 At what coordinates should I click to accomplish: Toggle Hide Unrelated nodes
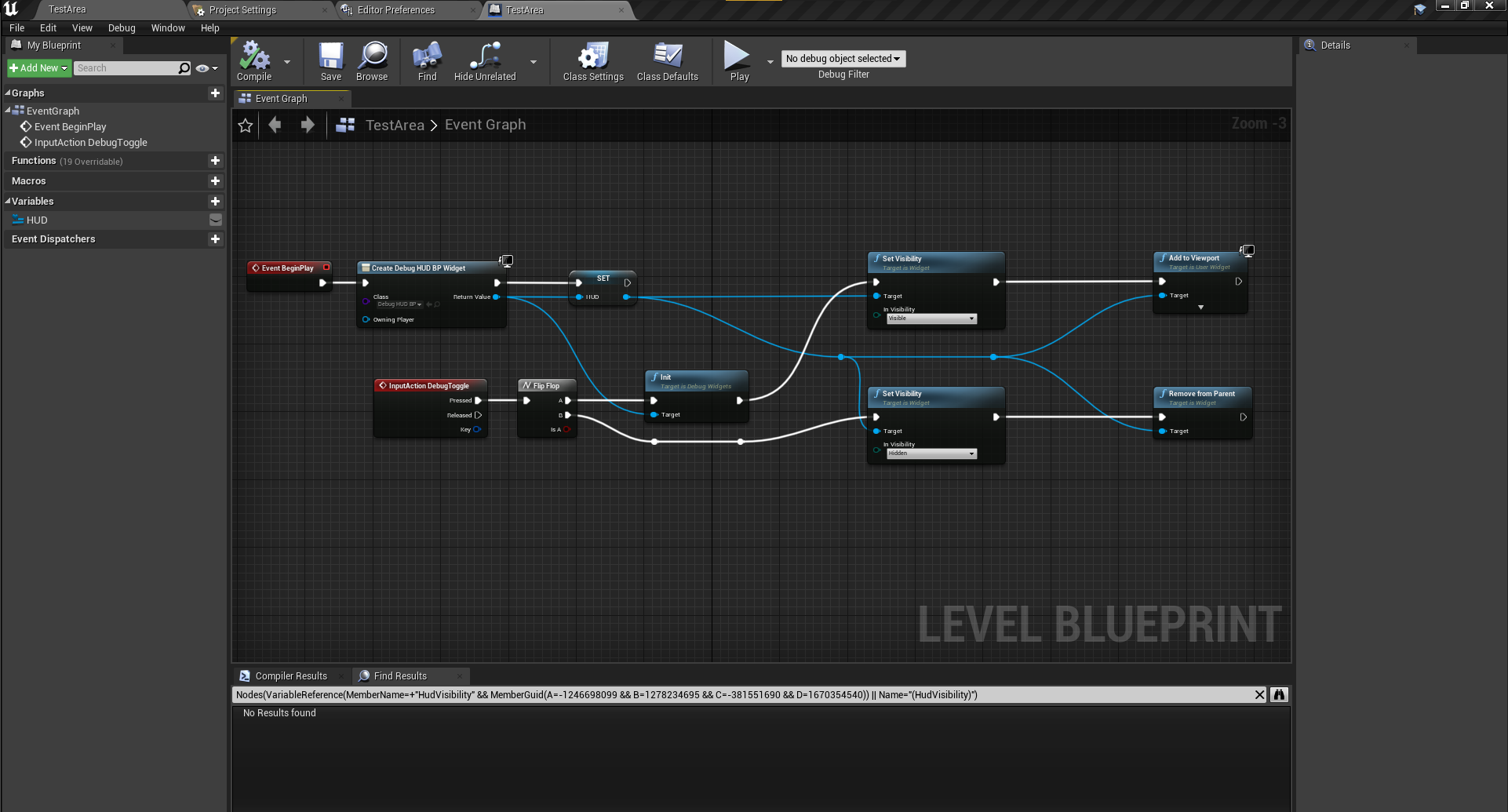tap(485, 61)
